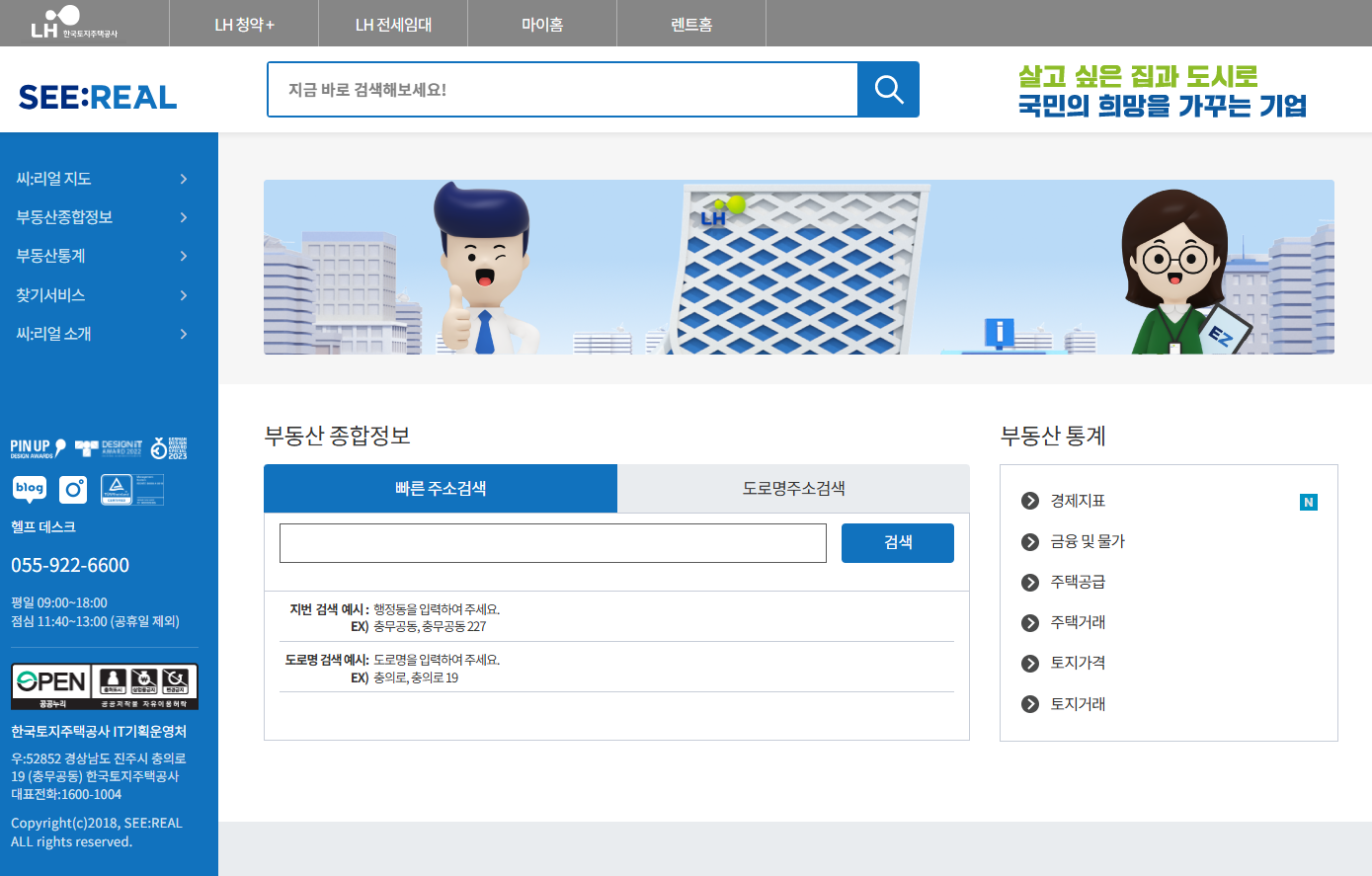This screenshot has width=1372, height=876.
Task: Open the LH 한국토지주택공사 logo
Action: [x=74, y=22]
